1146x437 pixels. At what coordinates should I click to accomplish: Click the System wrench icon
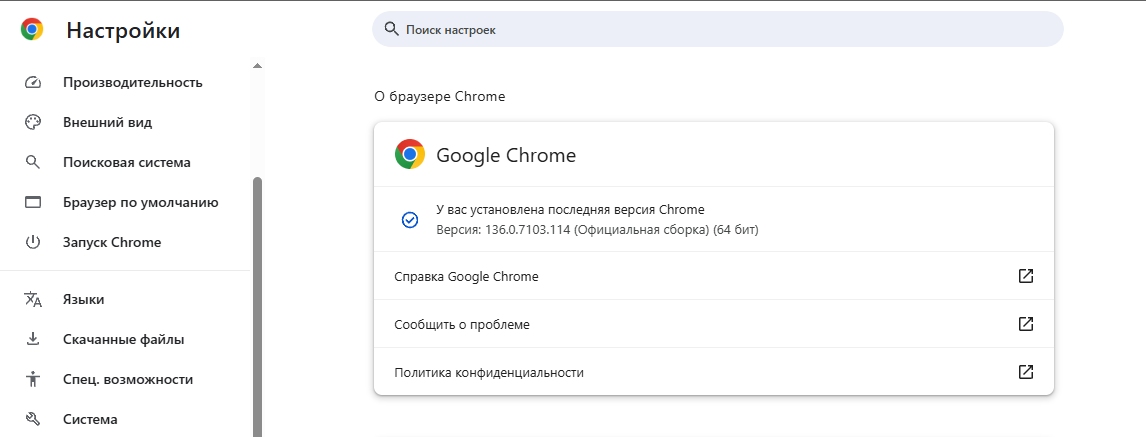point(33,419)
